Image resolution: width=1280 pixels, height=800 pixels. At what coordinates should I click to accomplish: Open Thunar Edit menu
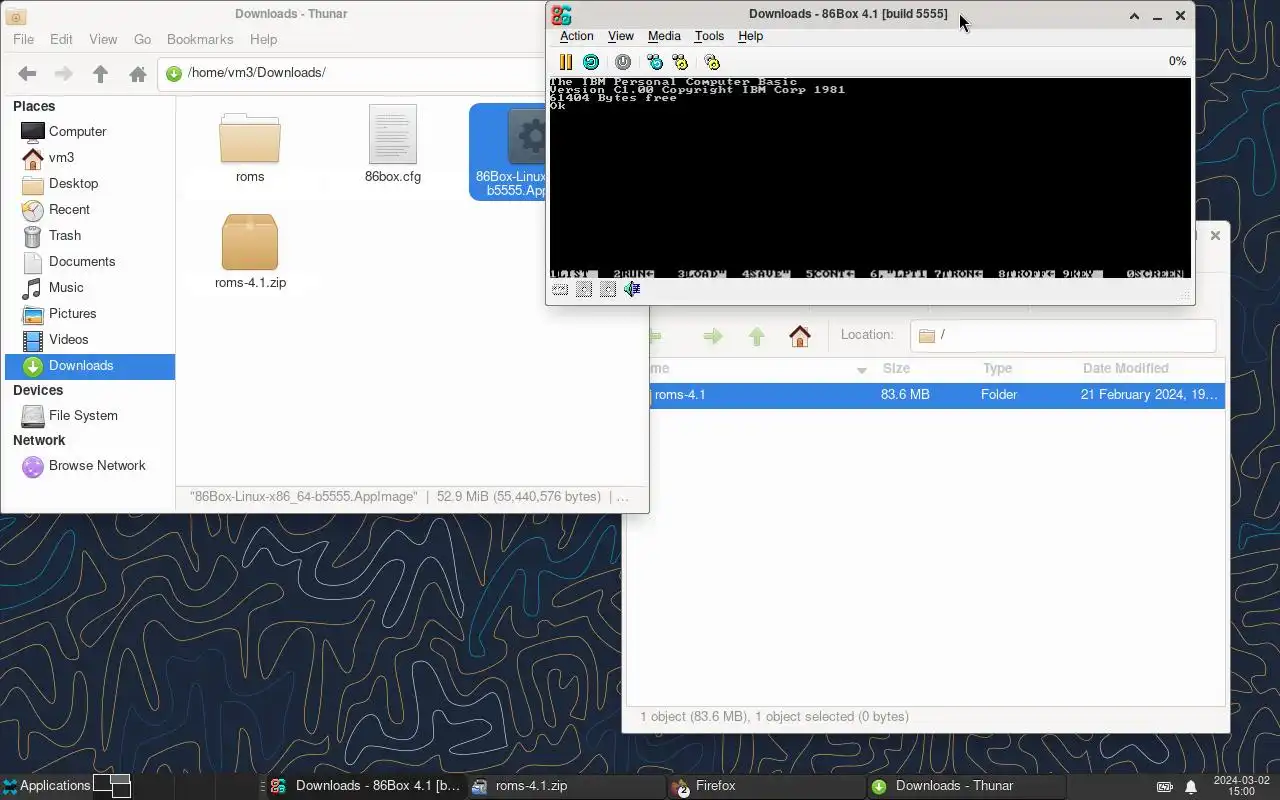[x=61, y=39]
